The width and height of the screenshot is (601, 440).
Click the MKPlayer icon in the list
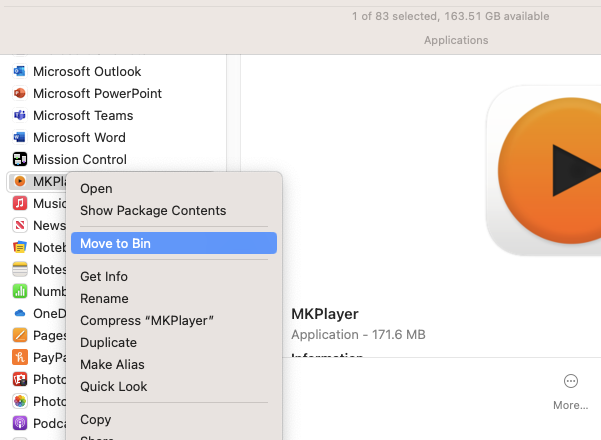point(20,181)
